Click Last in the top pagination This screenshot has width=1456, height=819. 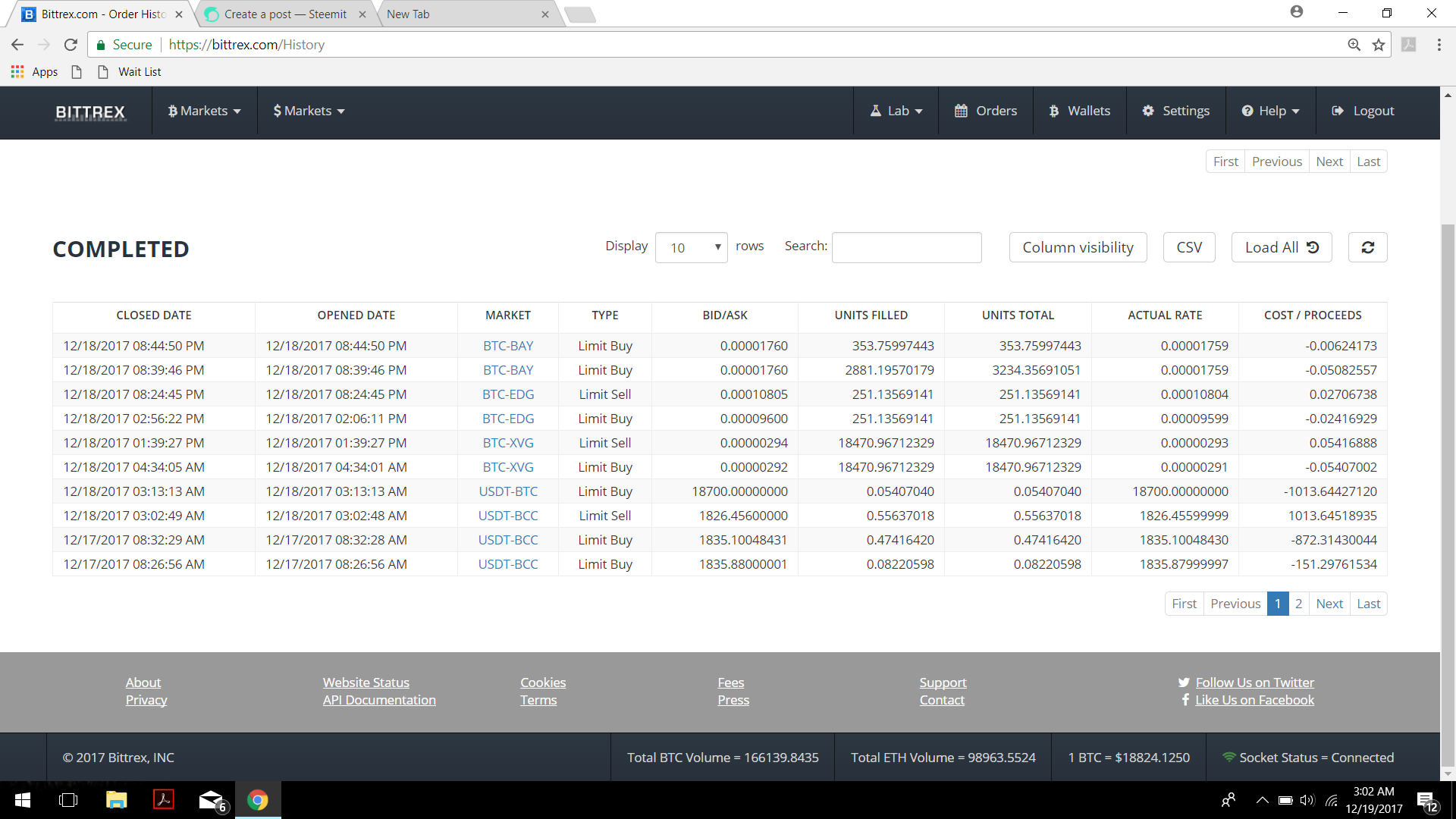pos(1369,162)
